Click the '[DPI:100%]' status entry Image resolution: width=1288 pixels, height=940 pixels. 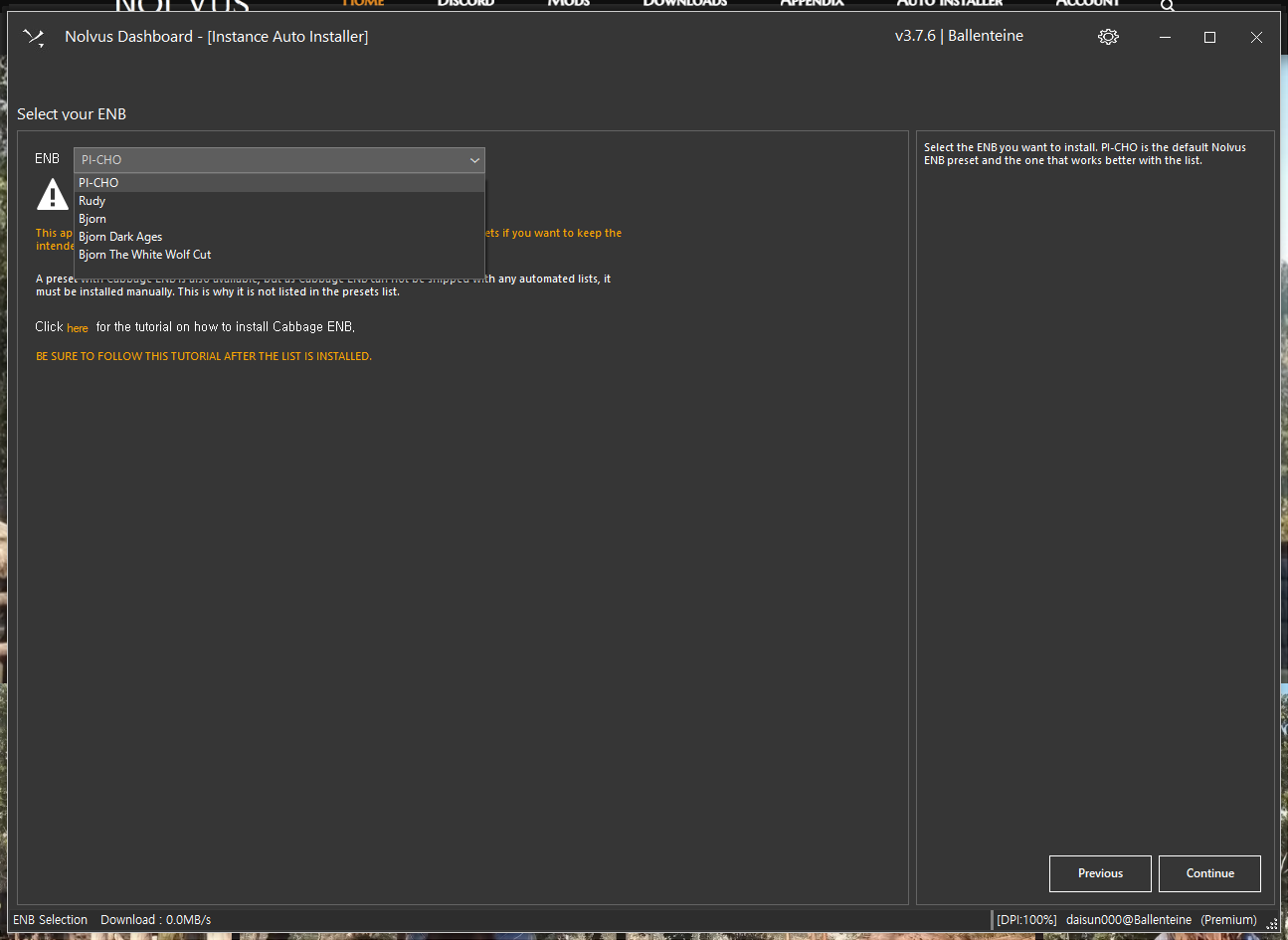tap(1026, 920)
